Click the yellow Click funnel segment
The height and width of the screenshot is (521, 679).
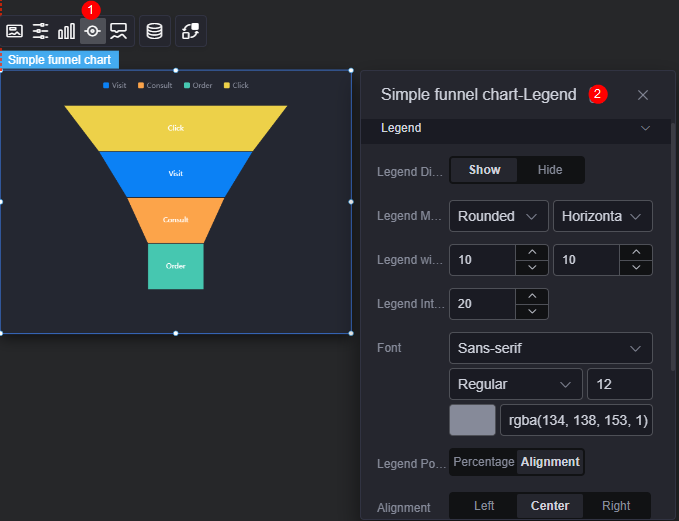coord(176,128)
